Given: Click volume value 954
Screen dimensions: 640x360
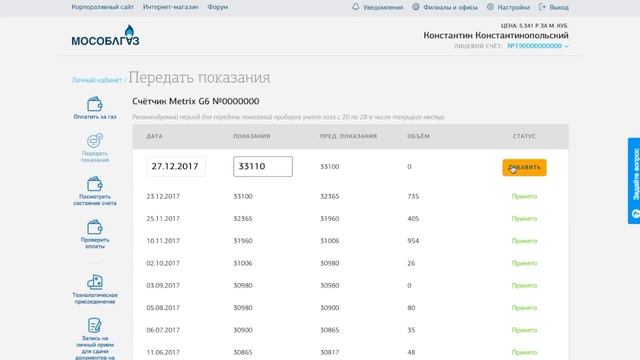Looking at the screenshot, I should tap(413, 241).
